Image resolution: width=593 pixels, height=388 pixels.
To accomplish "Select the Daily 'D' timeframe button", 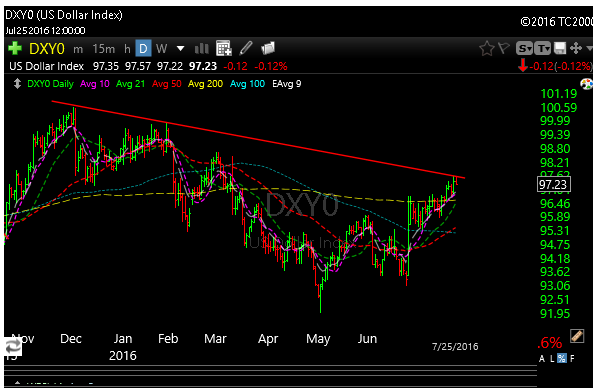I will click(x=143, y=48).
